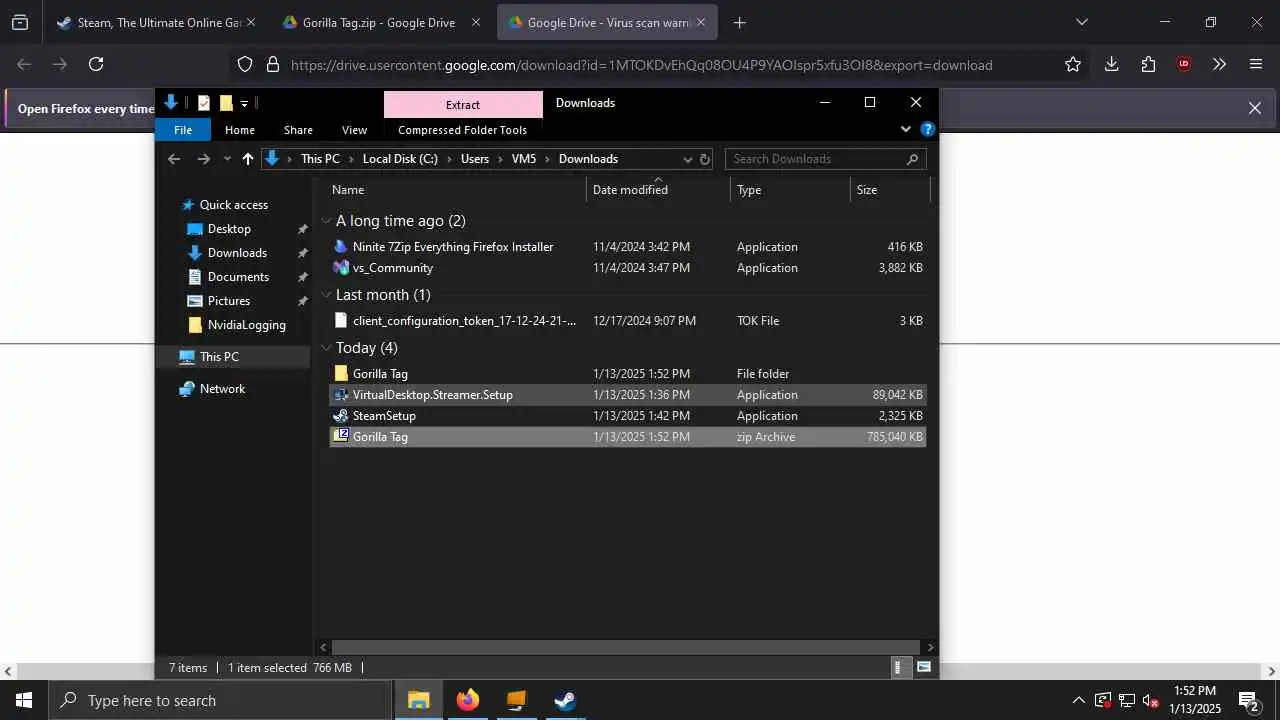
Task: Show hidden system tray icons
Action: (1078, 700)
